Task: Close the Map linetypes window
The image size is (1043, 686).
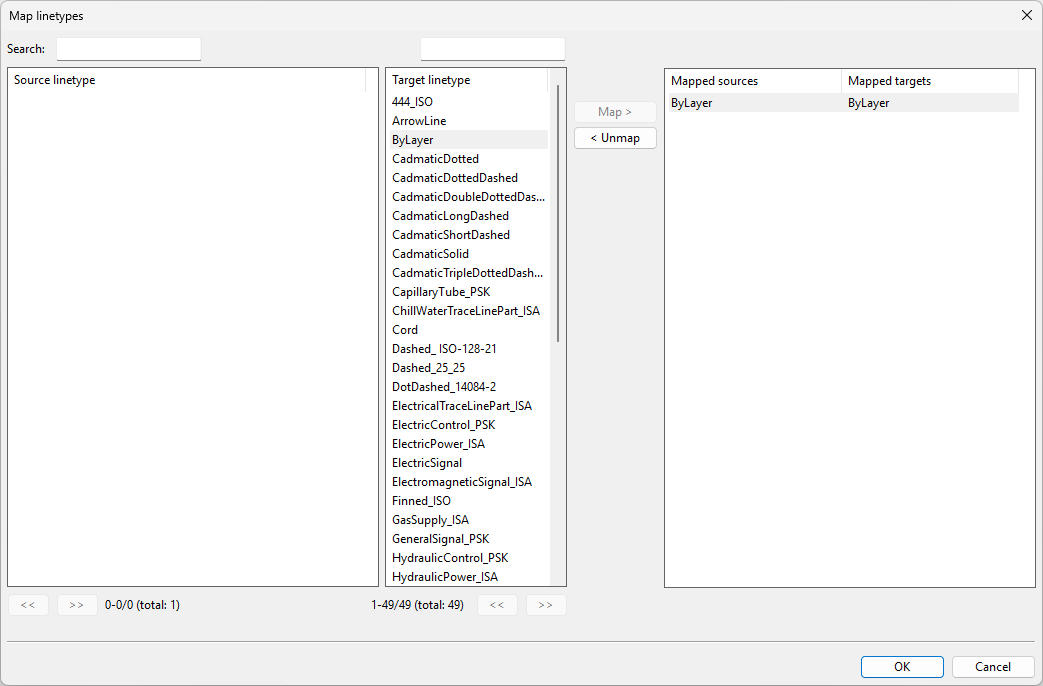Action: point(1026,15)
